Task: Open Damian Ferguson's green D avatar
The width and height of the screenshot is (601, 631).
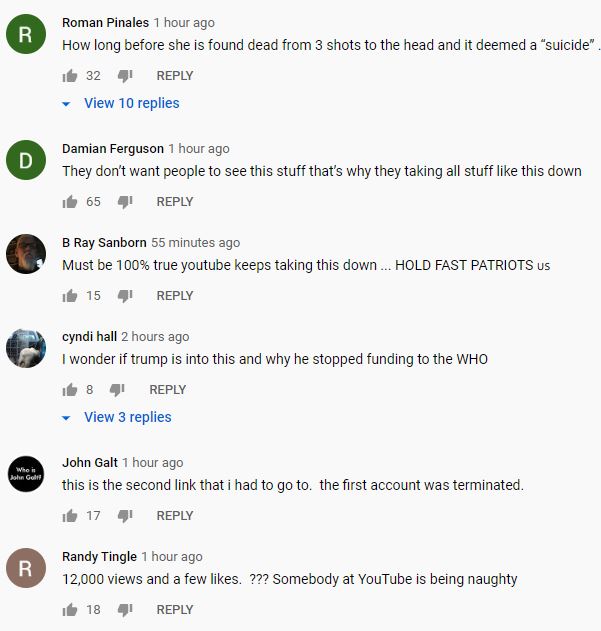Action: click(x=26, y=161)
